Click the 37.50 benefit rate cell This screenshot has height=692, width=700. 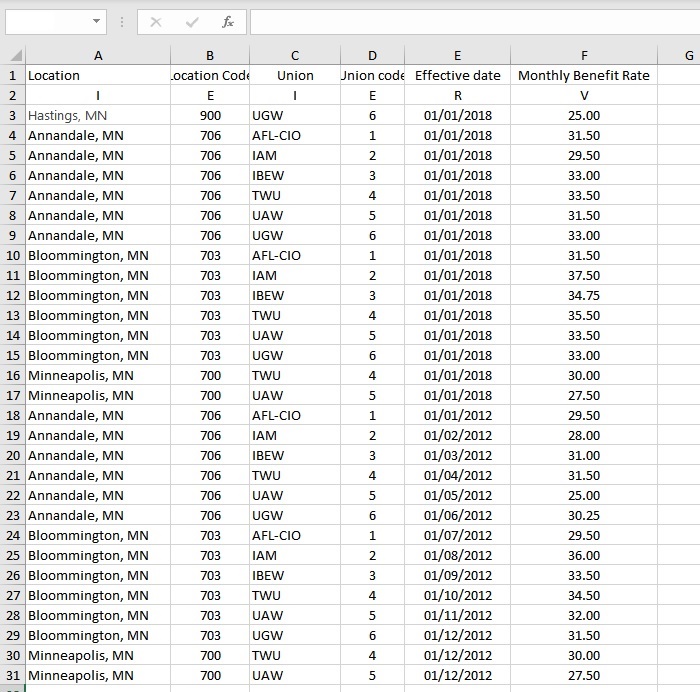[x=583, y=276]
